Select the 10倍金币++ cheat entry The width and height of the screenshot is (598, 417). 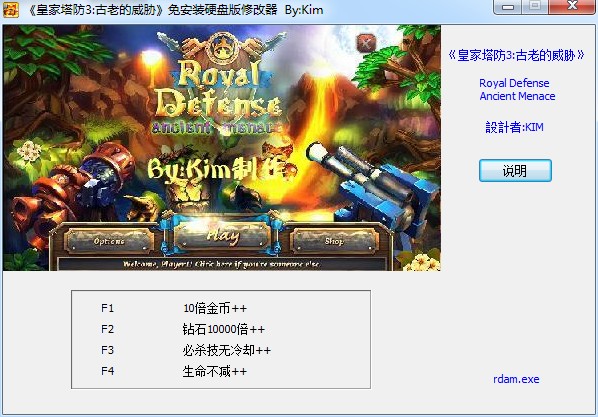click(x=215, y=308)
